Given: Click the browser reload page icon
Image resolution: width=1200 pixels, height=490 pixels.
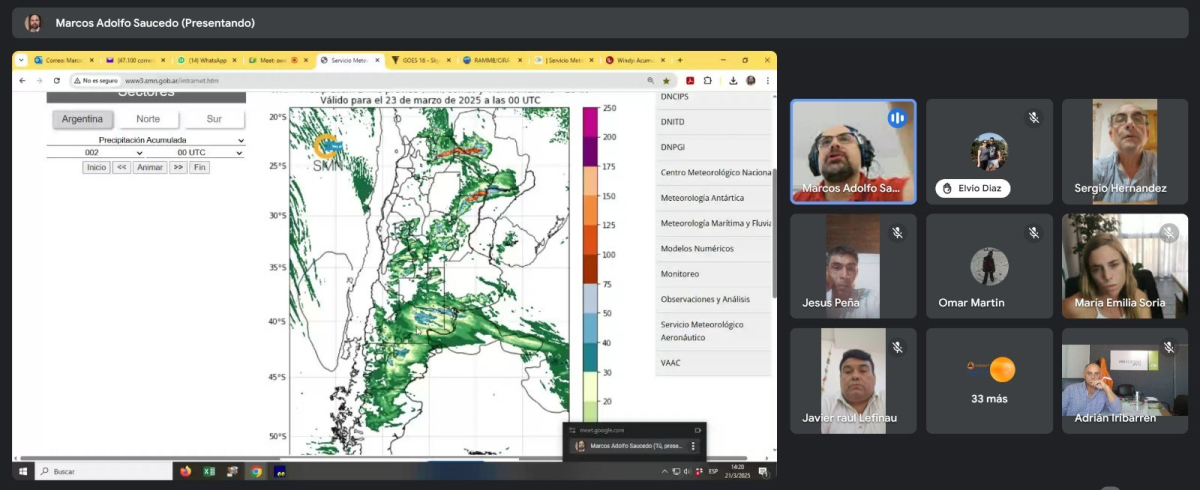Looking at the screenshot, I should (x=54, y=80).
